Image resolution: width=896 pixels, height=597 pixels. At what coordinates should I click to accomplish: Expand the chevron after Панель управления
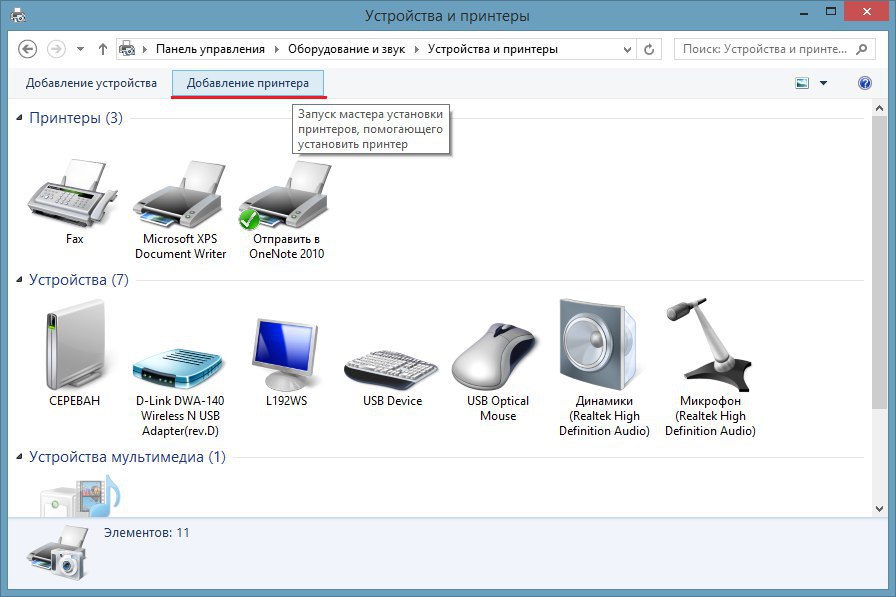tap(277, 49)
